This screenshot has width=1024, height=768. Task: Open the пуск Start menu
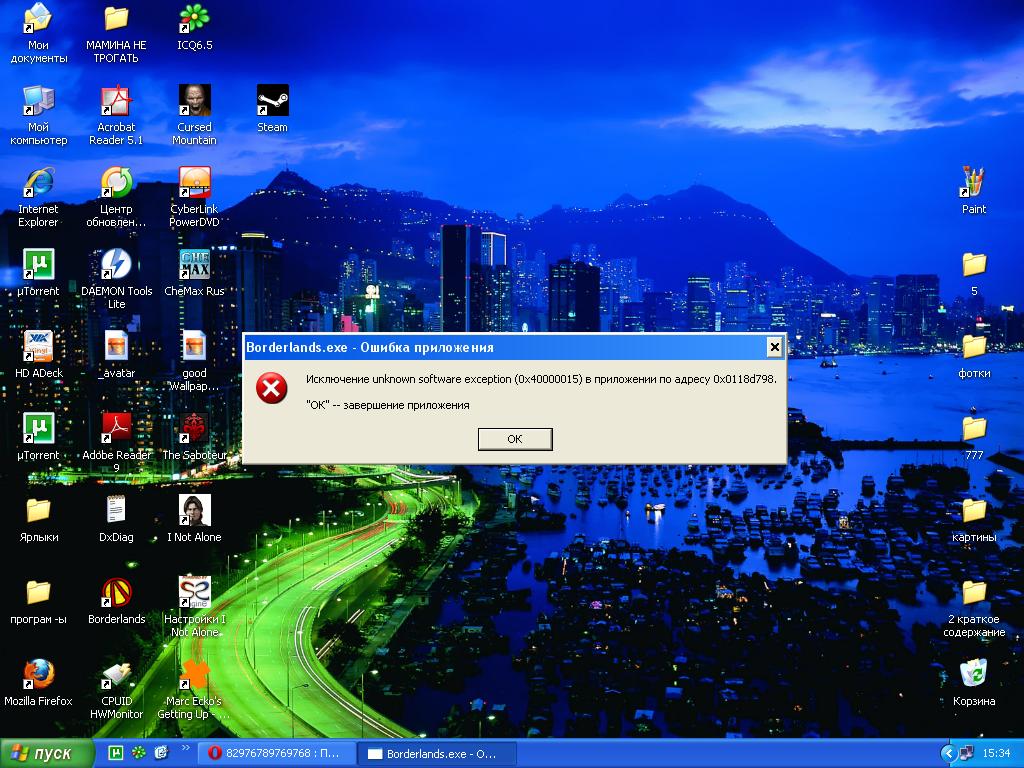46,754
